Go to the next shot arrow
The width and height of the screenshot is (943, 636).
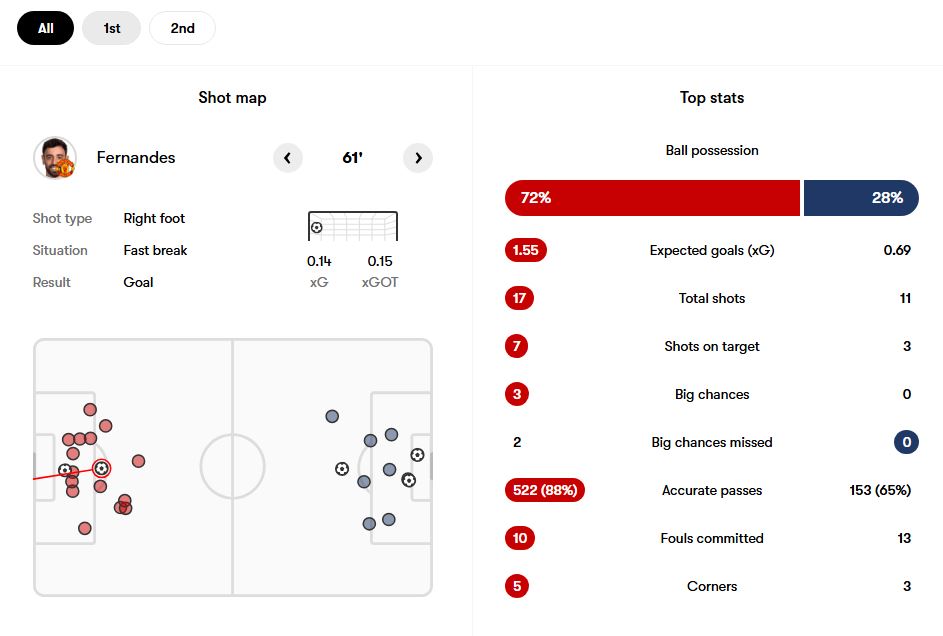[x=418, y=158]
